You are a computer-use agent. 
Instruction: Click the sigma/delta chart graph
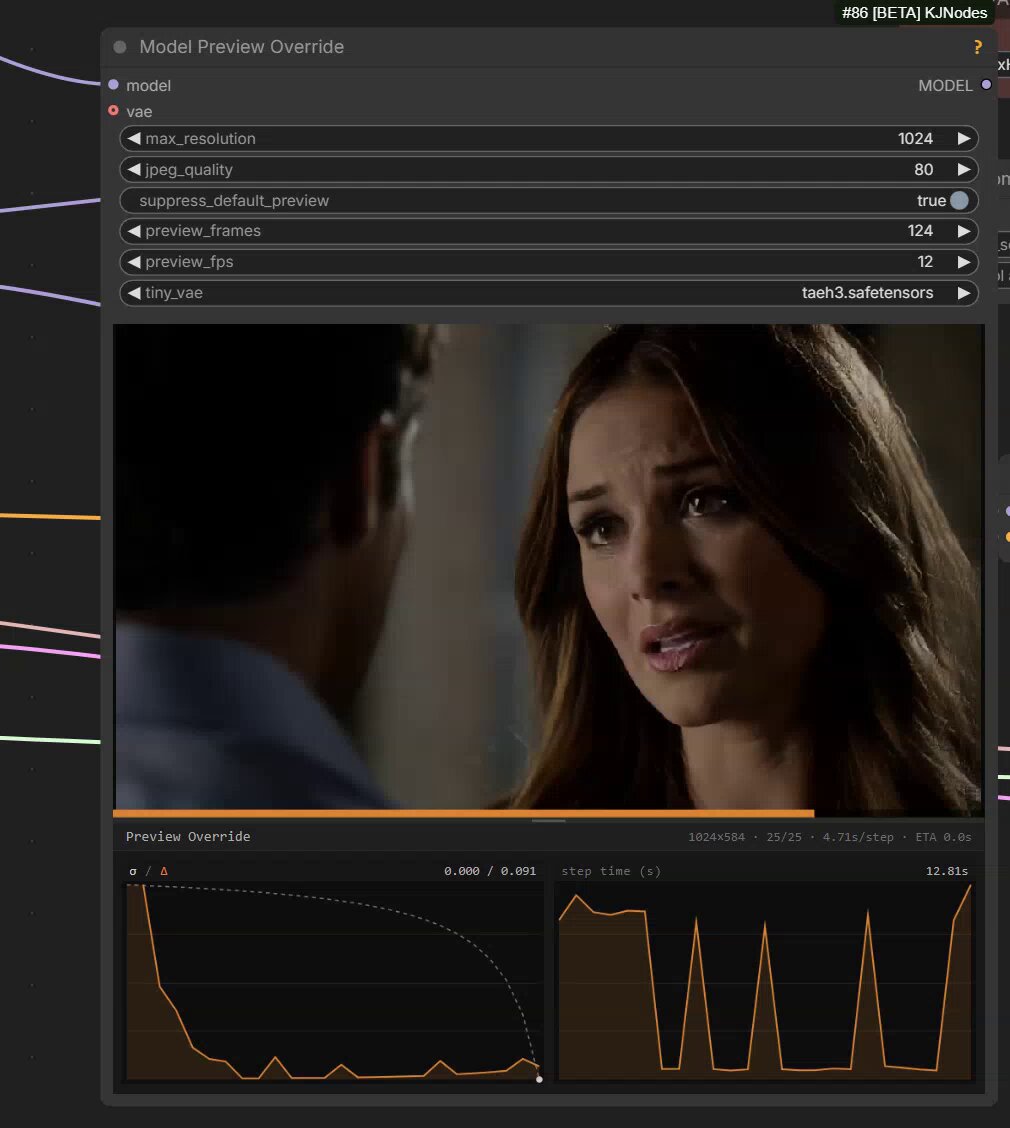(x=335, y=981)
